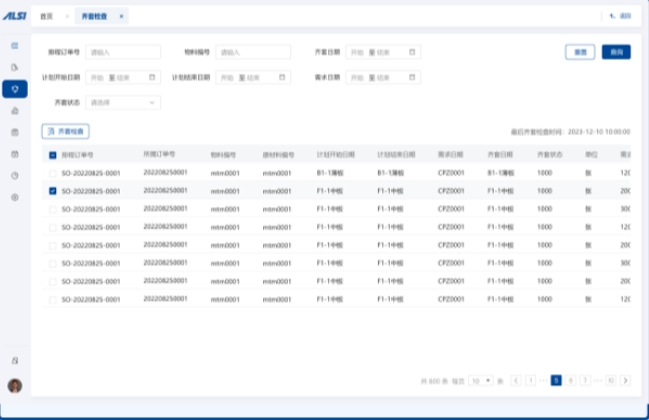Click the 齐套检查 button above the table

click(66, 131)
